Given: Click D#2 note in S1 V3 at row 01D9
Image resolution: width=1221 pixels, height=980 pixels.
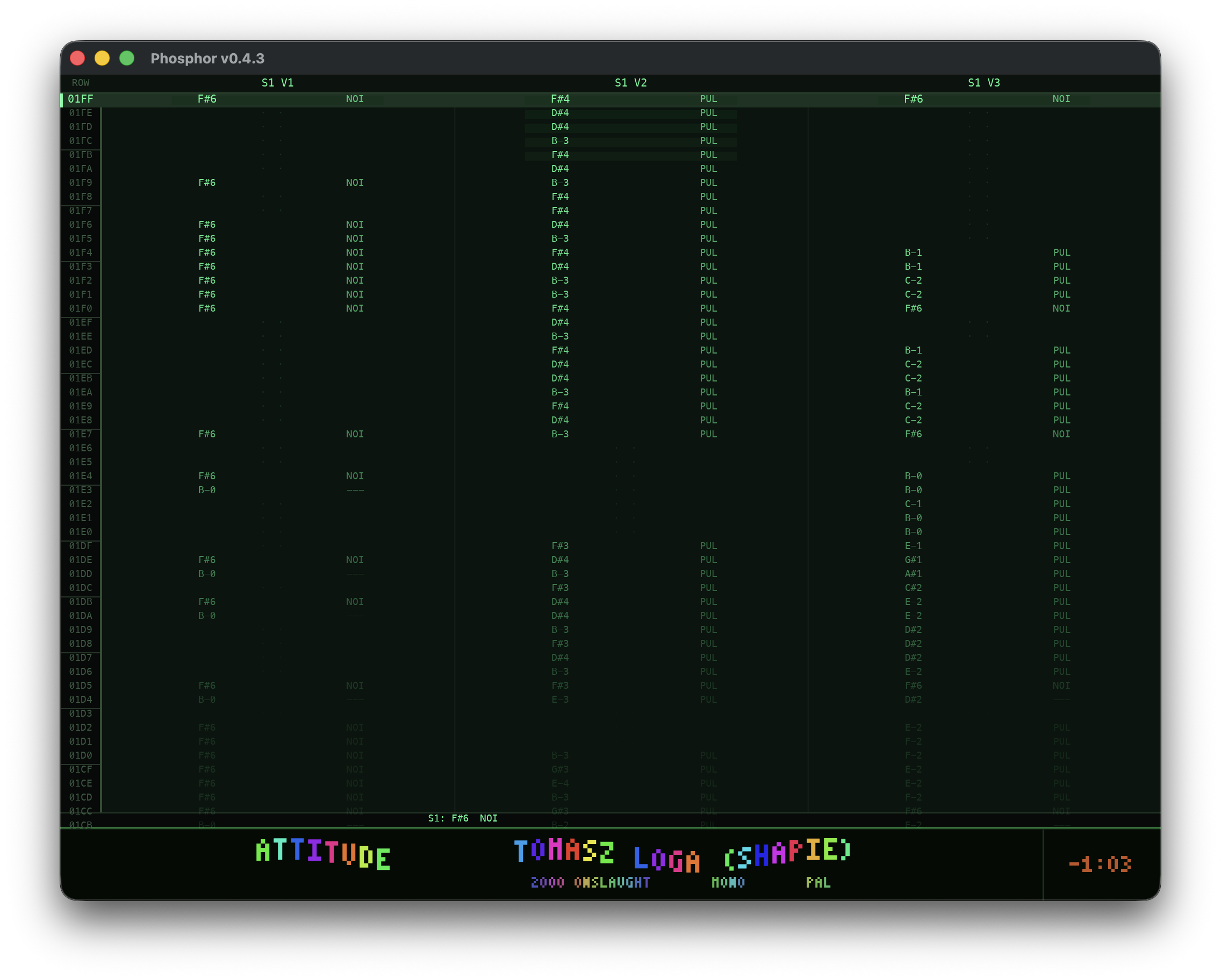Looking at the screenshot, I should (x=914, y=630).
